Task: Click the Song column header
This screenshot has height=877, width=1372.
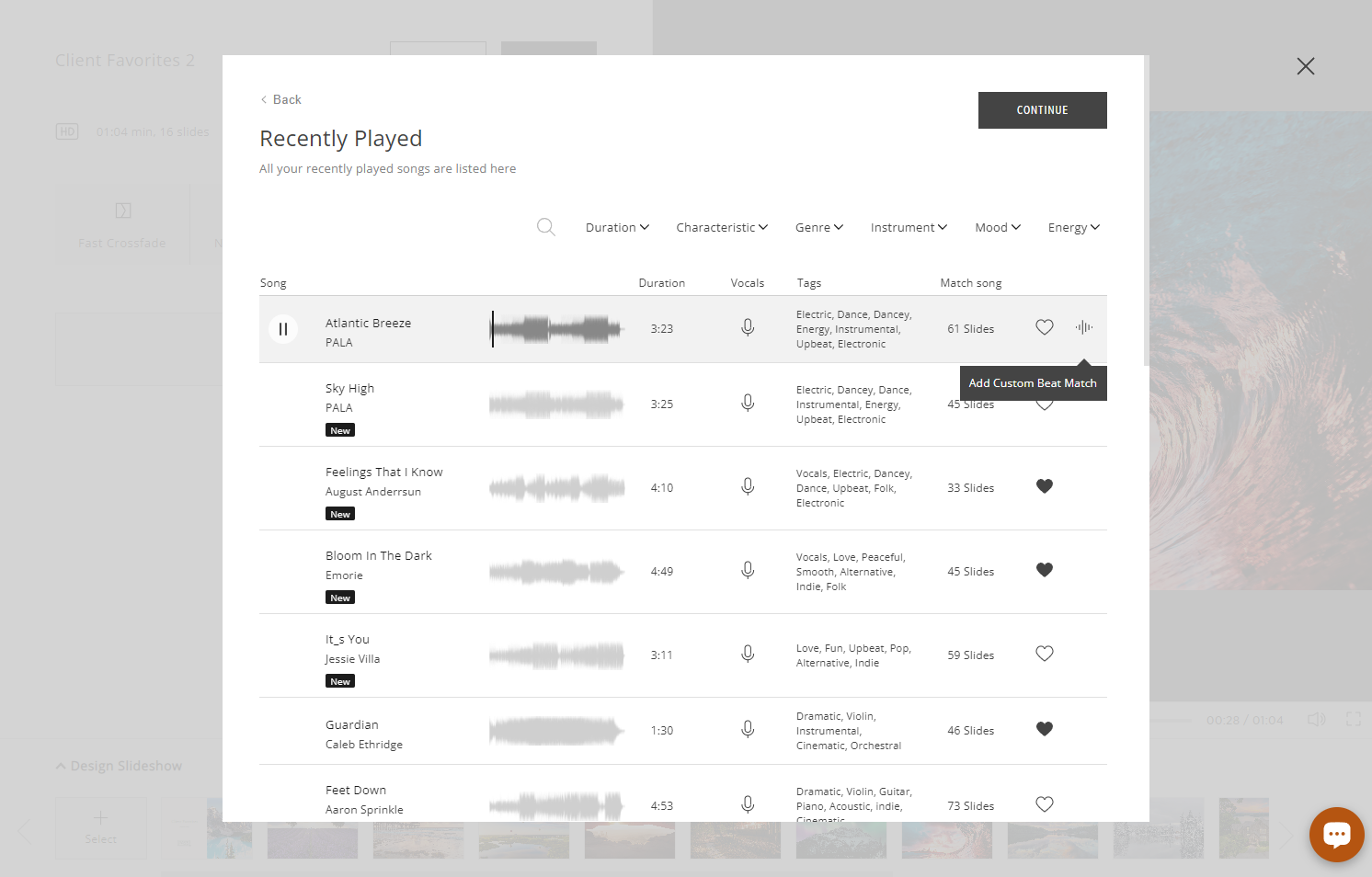Action: coord(273,283)
